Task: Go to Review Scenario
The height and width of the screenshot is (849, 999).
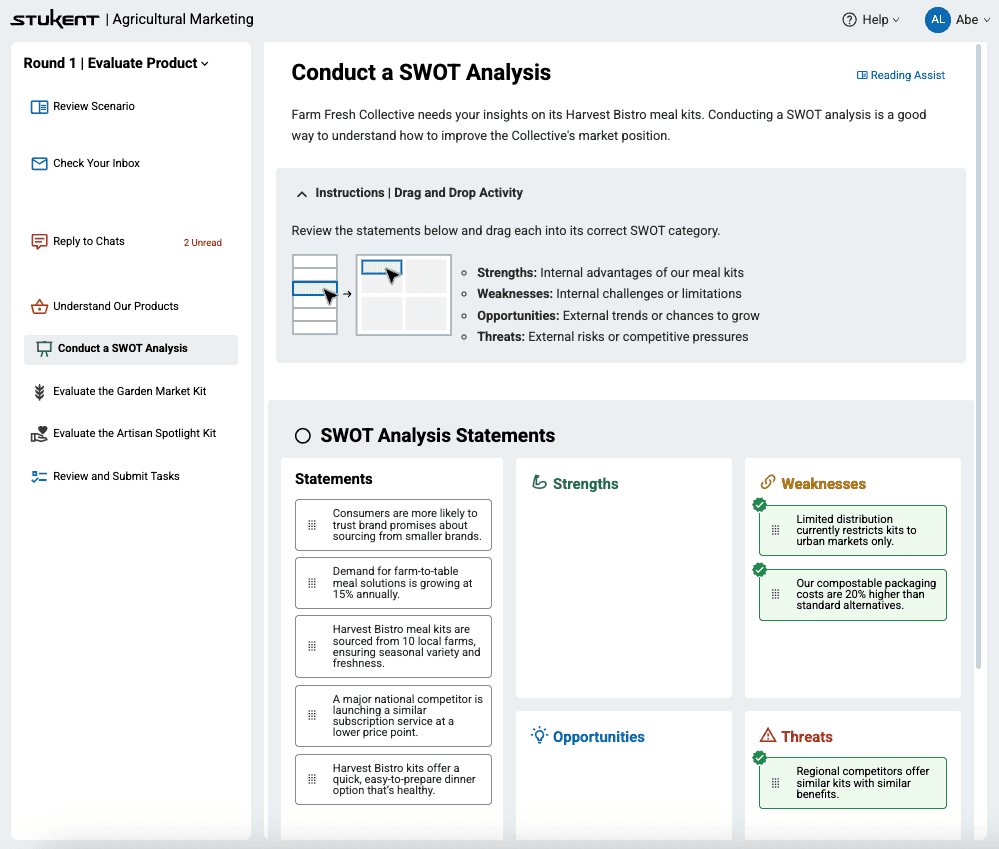Action: (x=94, y=106)
